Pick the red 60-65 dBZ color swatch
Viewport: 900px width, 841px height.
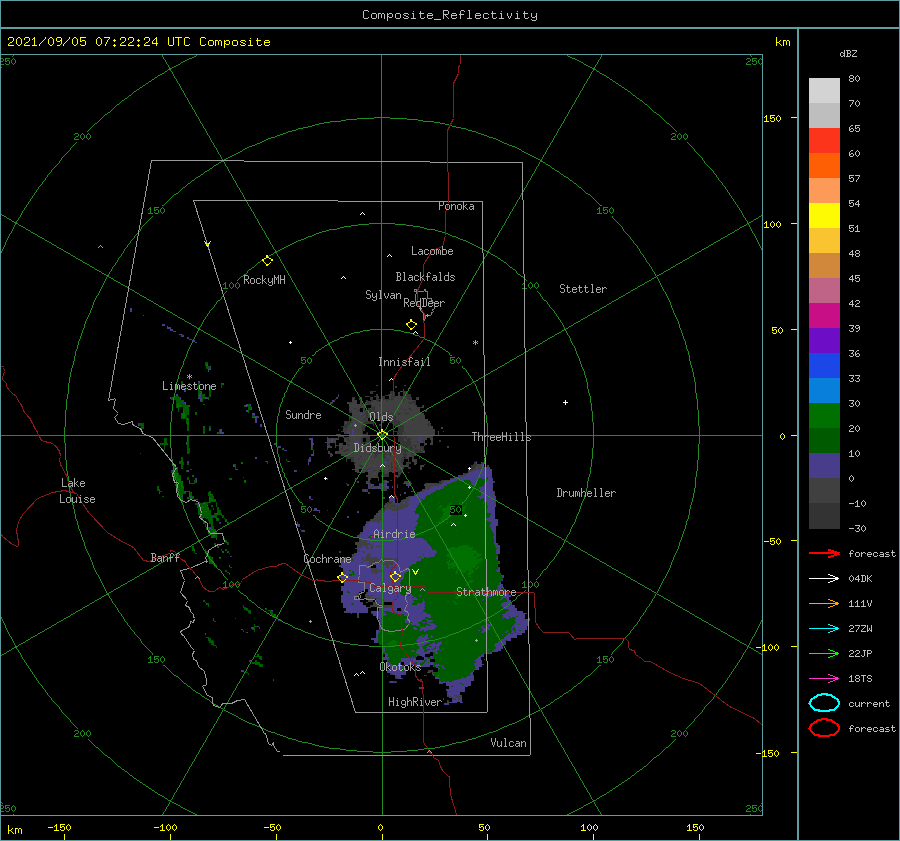click(x=824, y=140)
